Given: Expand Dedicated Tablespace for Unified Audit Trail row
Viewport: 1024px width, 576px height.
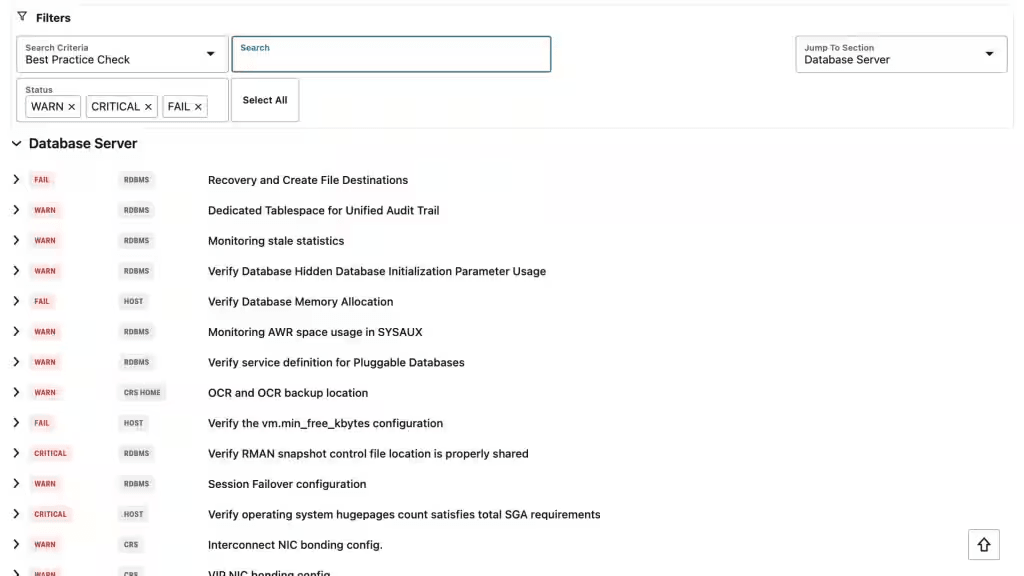Looking at the screenshot, I should pos(16,210).
